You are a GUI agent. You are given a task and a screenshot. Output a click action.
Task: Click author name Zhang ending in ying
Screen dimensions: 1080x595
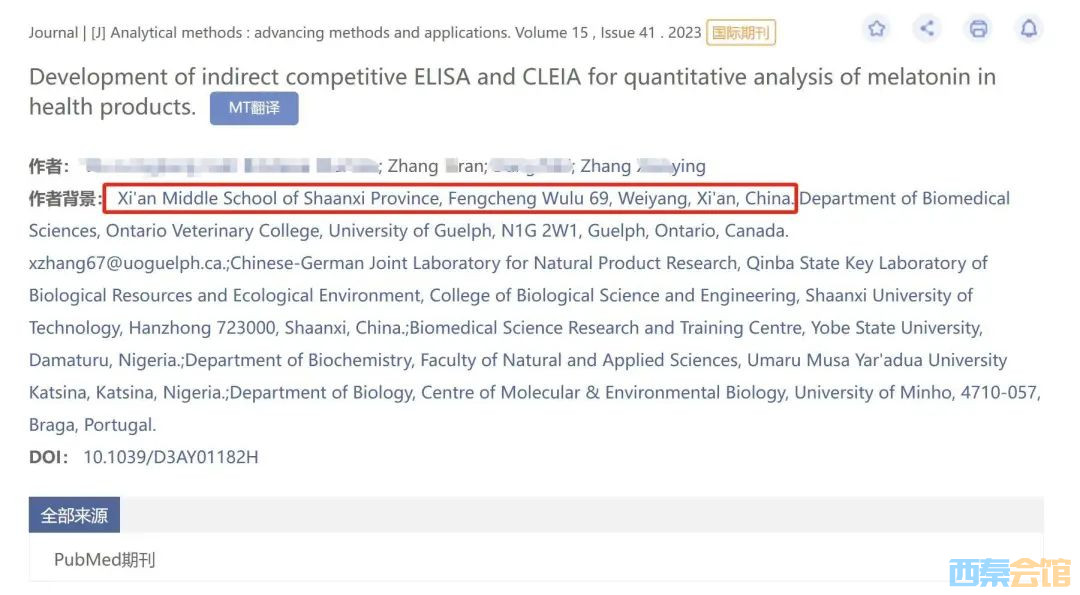pos(643,166)
